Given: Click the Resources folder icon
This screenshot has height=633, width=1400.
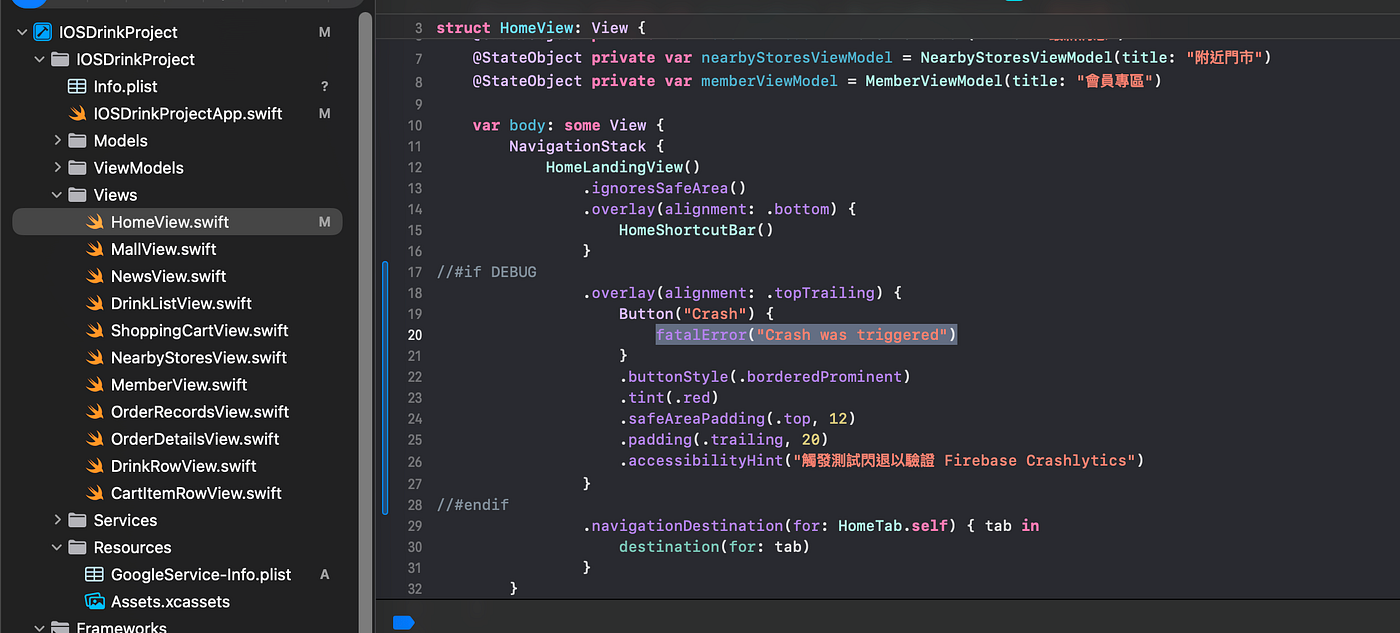Looking at the screenshot, I should point(77,547).
